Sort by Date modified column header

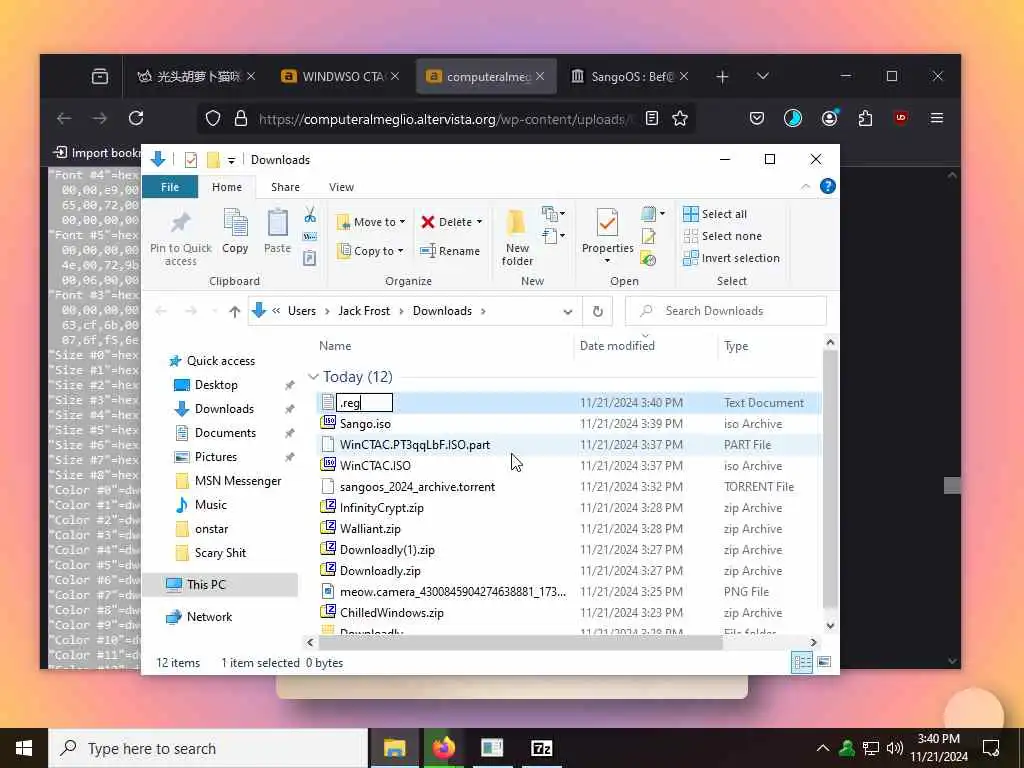[x=617, y=345]
